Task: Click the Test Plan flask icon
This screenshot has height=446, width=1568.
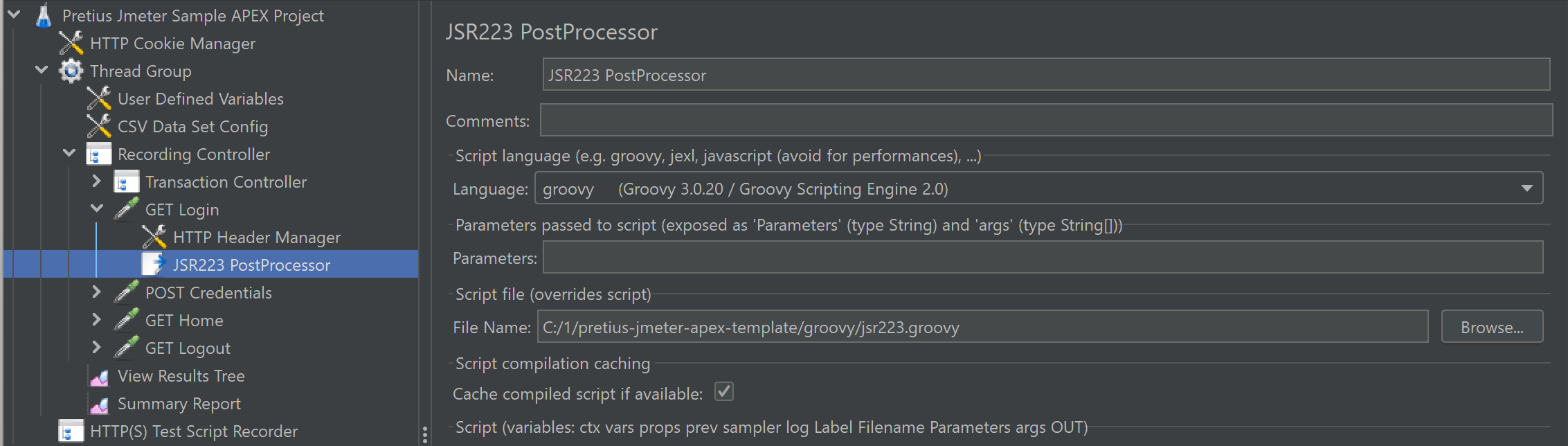Action: pyautogui.click(x=44, y=16)
